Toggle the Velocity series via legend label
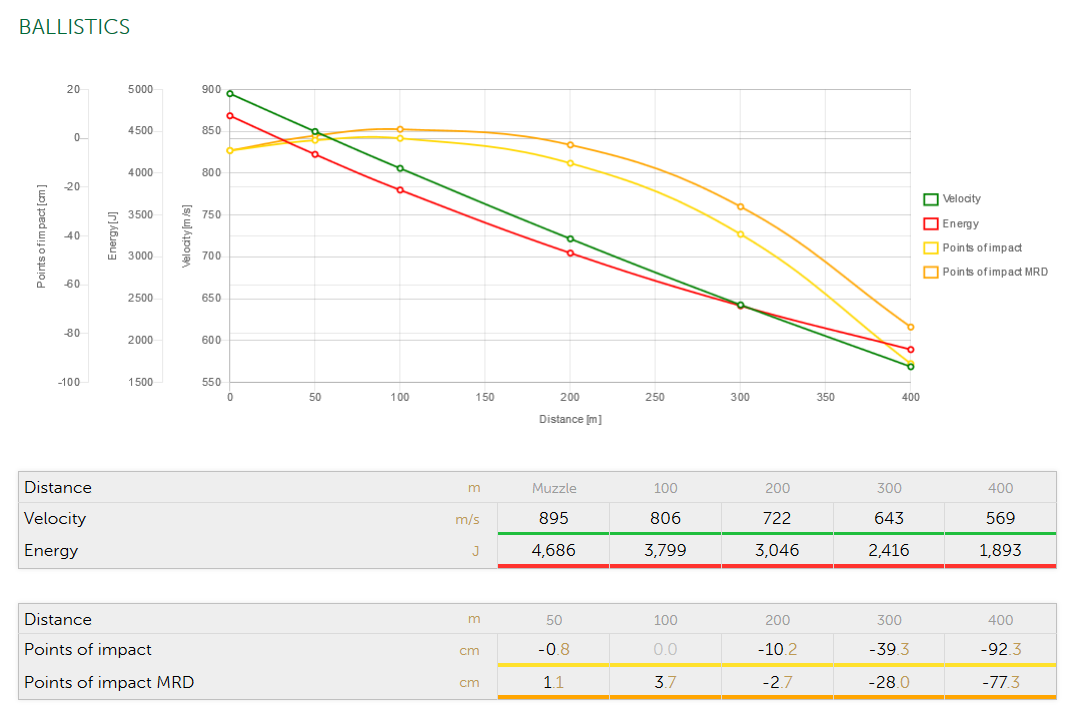The height and width of the screenshot is (719, 1082). point(962,199)
